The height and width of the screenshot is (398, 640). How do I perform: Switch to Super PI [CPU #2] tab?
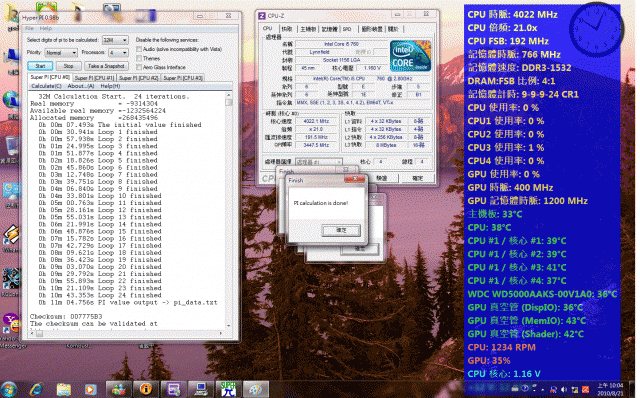coord(138,78)
